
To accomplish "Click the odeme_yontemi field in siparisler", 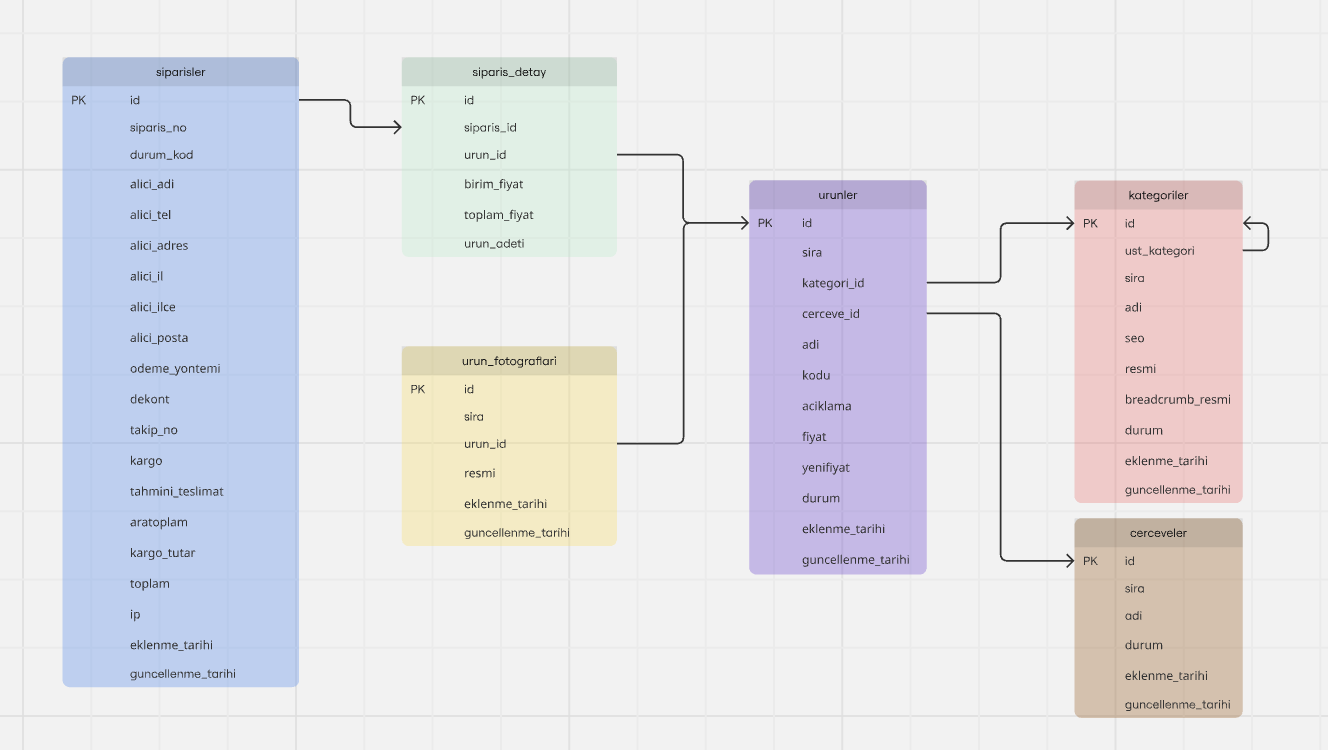I will tap(175, 369).
